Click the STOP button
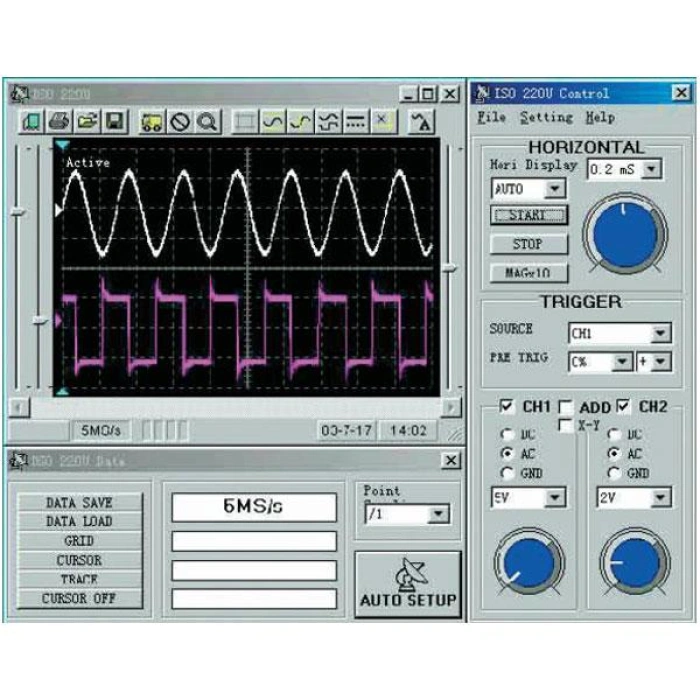The width and height of the screenshot is (700, 700). click(x=529, y=244)
